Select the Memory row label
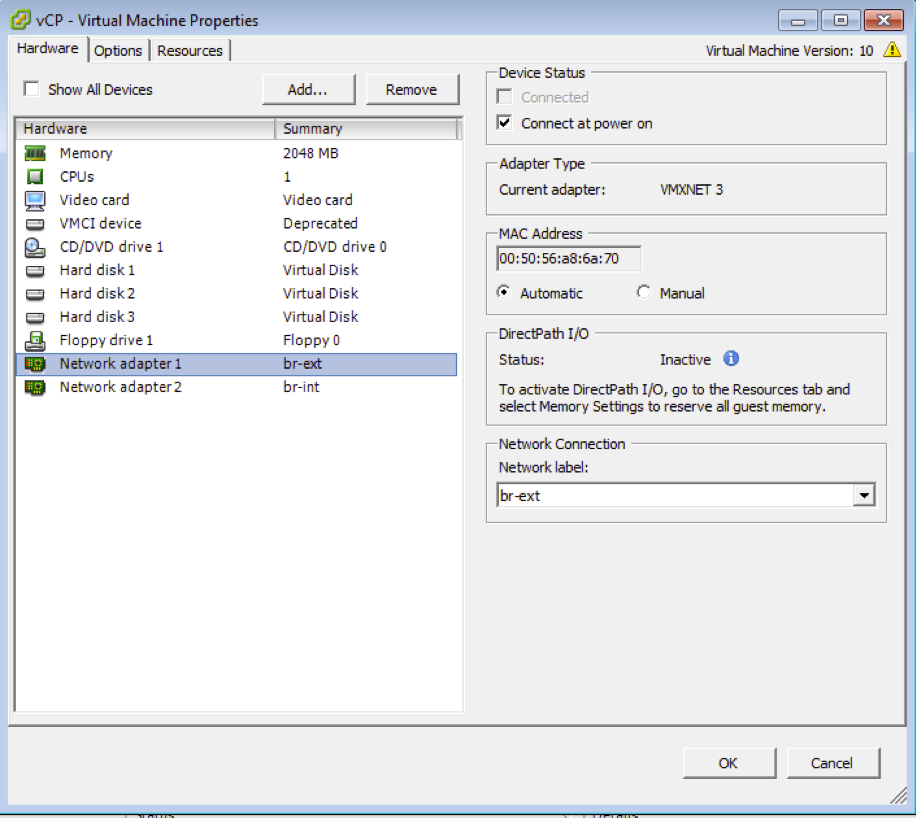Screen dimensions: 916x818 (86, 153)
